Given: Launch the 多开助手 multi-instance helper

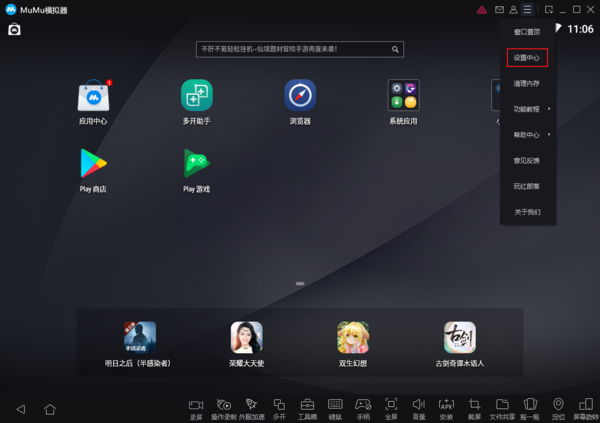Looking at the screenshot, I should point(196,98).
